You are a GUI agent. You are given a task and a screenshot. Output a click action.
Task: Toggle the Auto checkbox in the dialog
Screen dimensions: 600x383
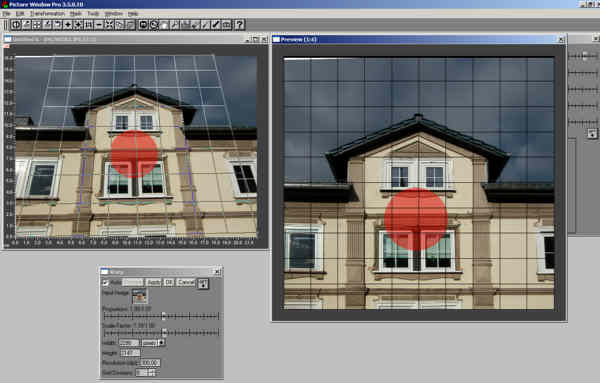[105, 283]
